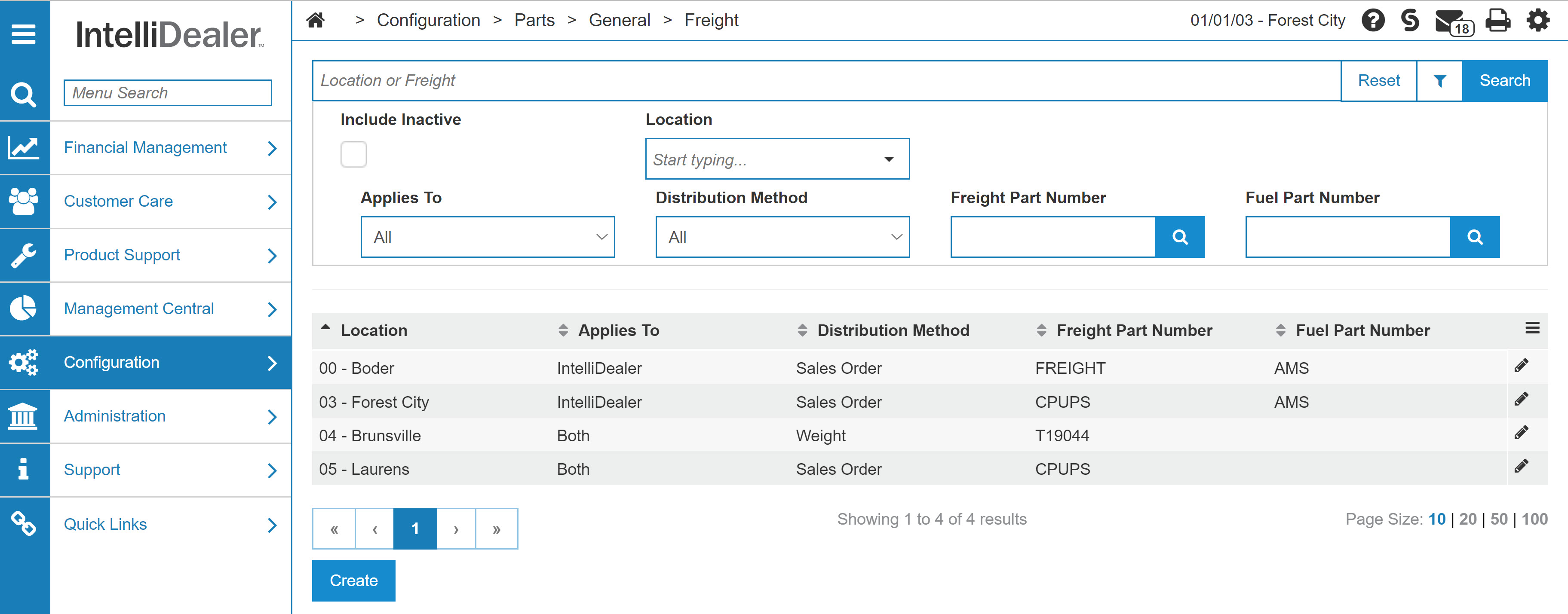Open the Applies To dropdown
The height and width of the screenshot is (614, 1568).
pos(488,237)
